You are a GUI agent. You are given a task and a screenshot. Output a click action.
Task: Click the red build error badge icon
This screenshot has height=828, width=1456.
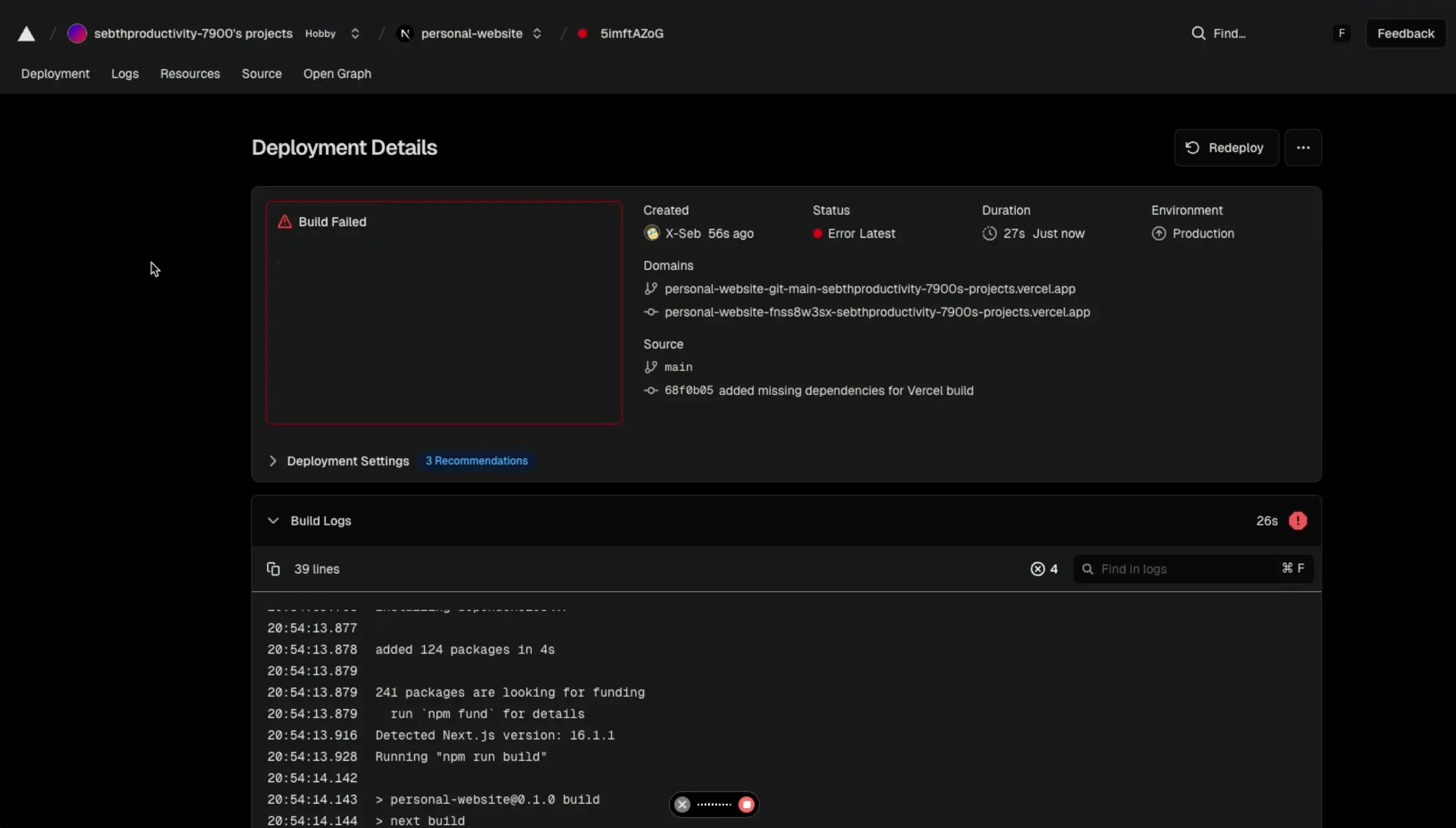pos(1297,521)
